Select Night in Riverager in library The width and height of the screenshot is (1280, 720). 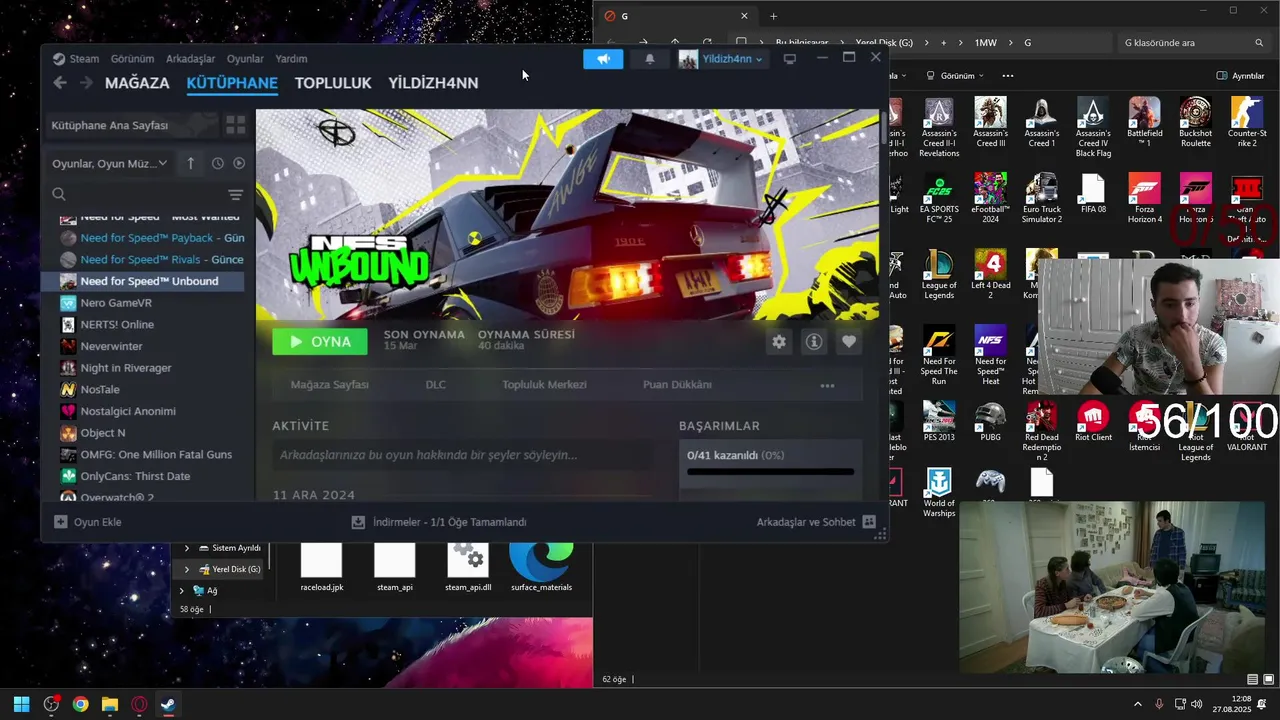coord(126,368)
